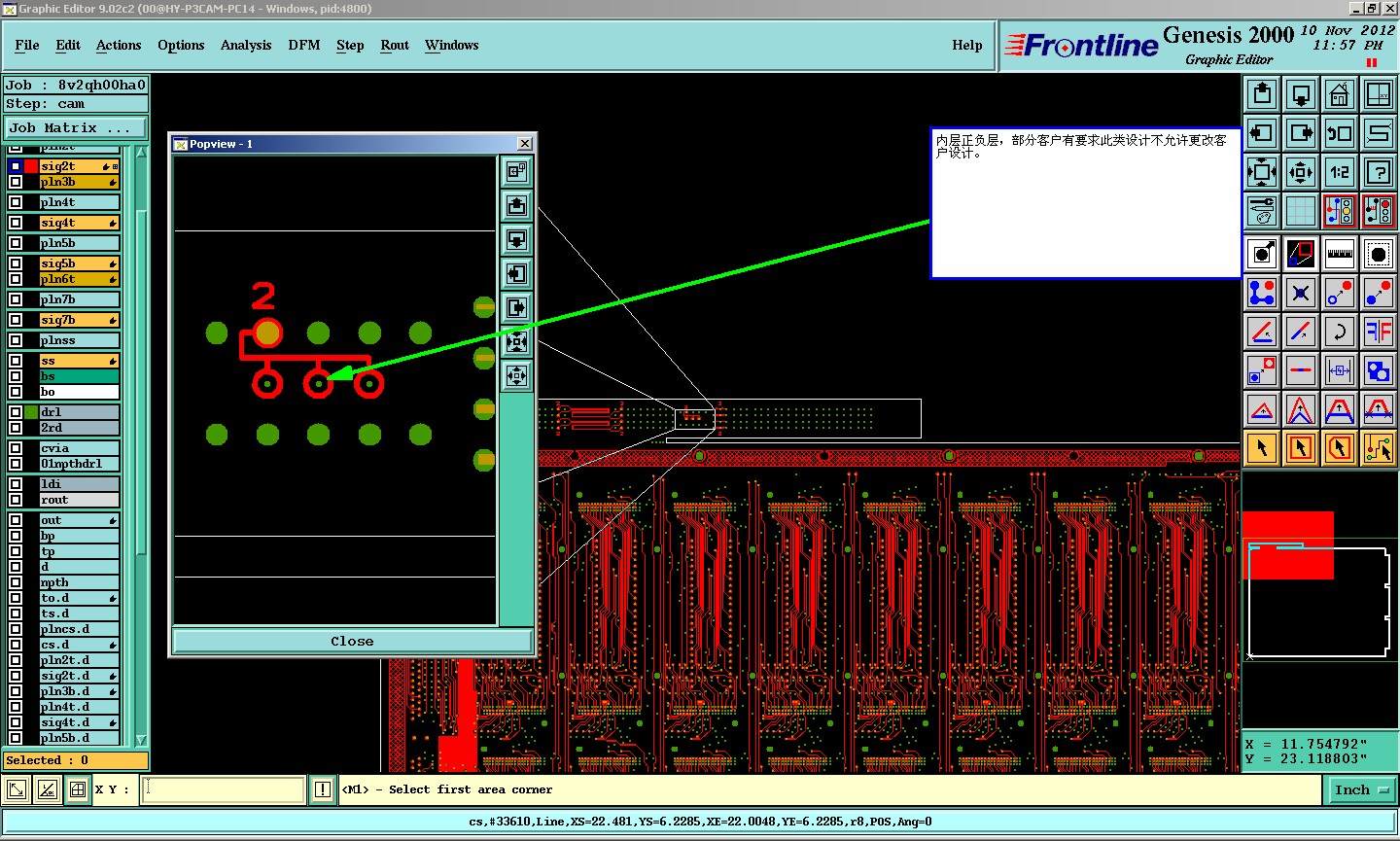This screenshot has width=1400, height=841.
Task: Click the pan left icon in right toolbar
Action: 1262,133
